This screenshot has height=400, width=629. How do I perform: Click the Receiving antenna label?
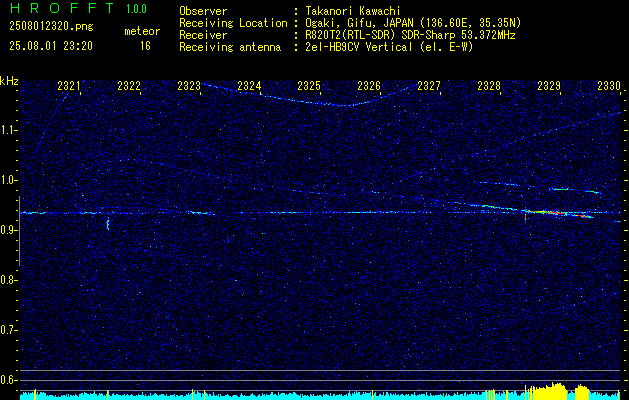230,47
